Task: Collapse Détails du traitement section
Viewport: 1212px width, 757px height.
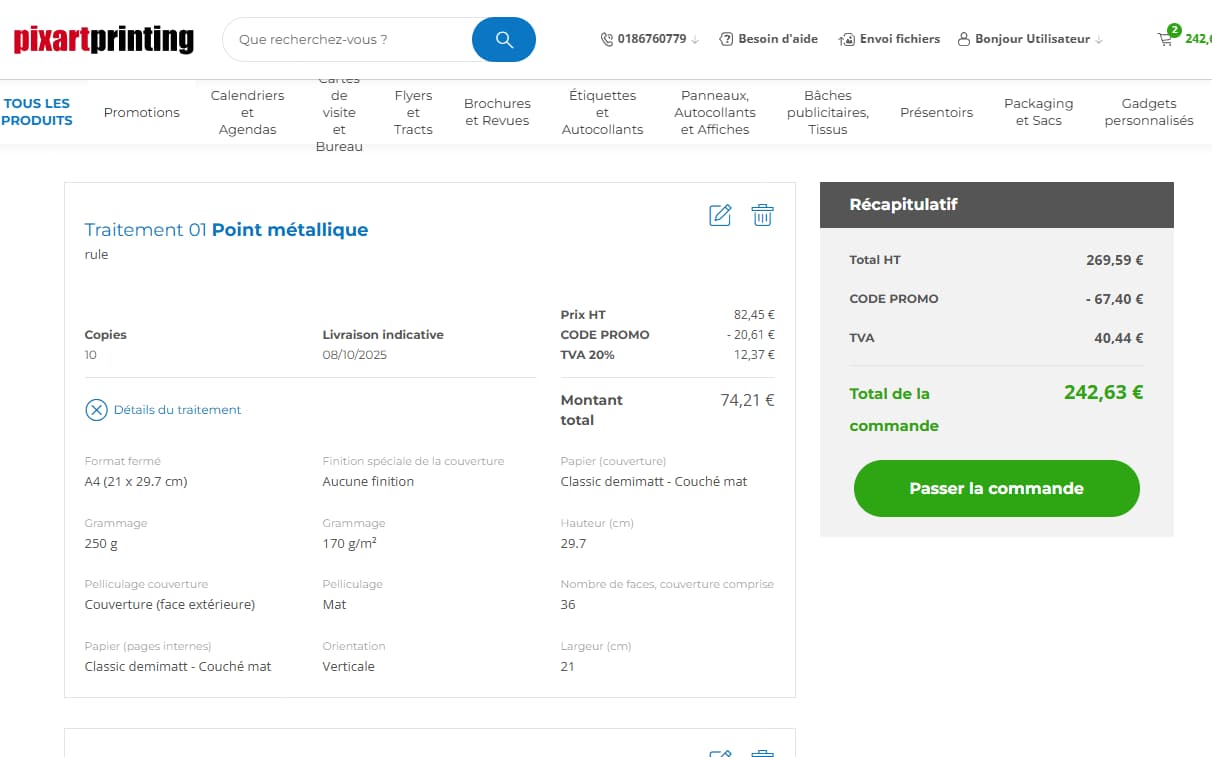Action: tap(96, 410)
